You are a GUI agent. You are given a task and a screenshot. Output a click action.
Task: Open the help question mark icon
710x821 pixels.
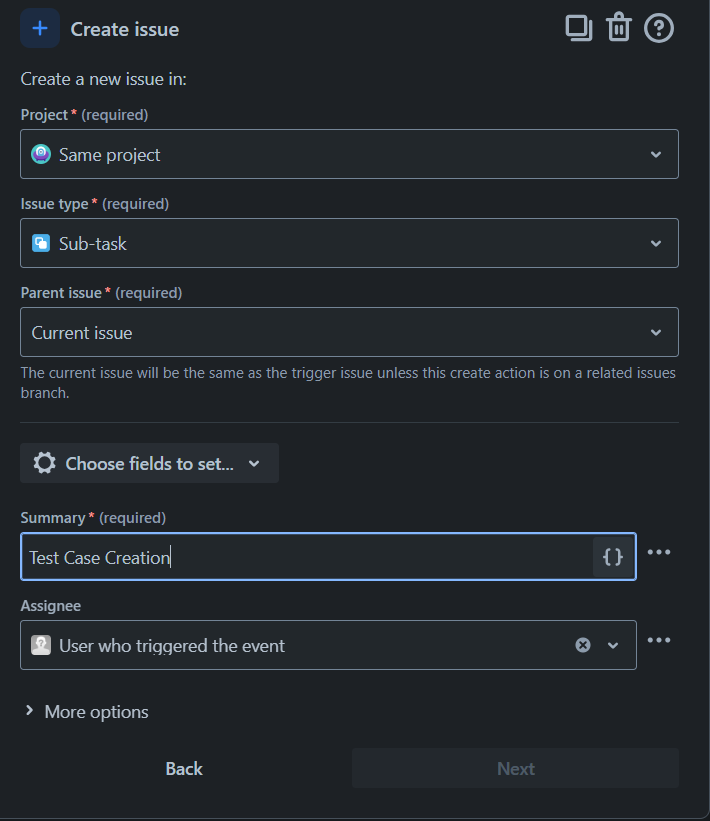659,27
